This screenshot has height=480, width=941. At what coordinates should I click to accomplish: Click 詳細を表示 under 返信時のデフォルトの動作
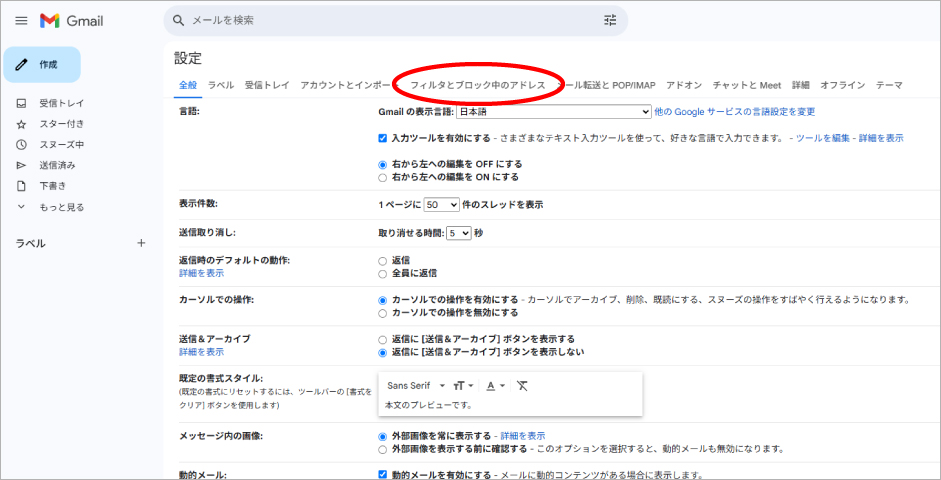[x=202, y=273]
